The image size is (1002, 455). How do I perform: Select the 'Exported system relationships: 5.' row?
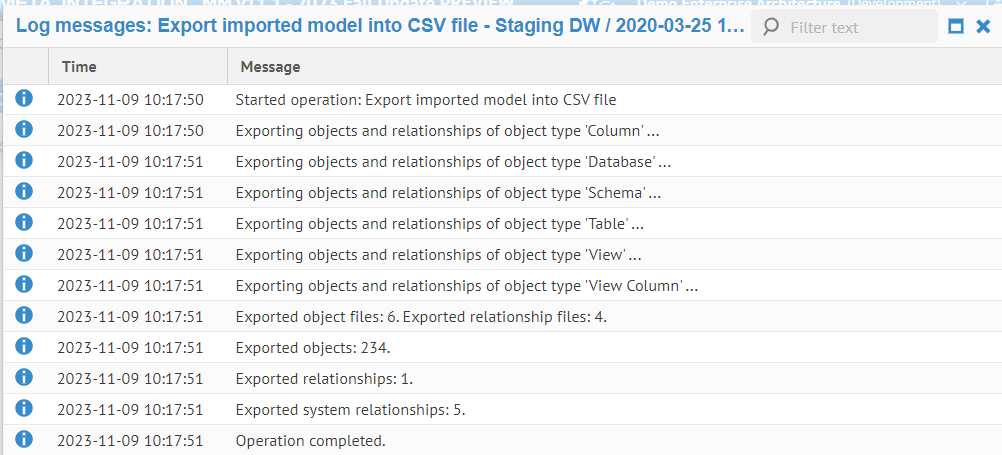click(350, 410)
